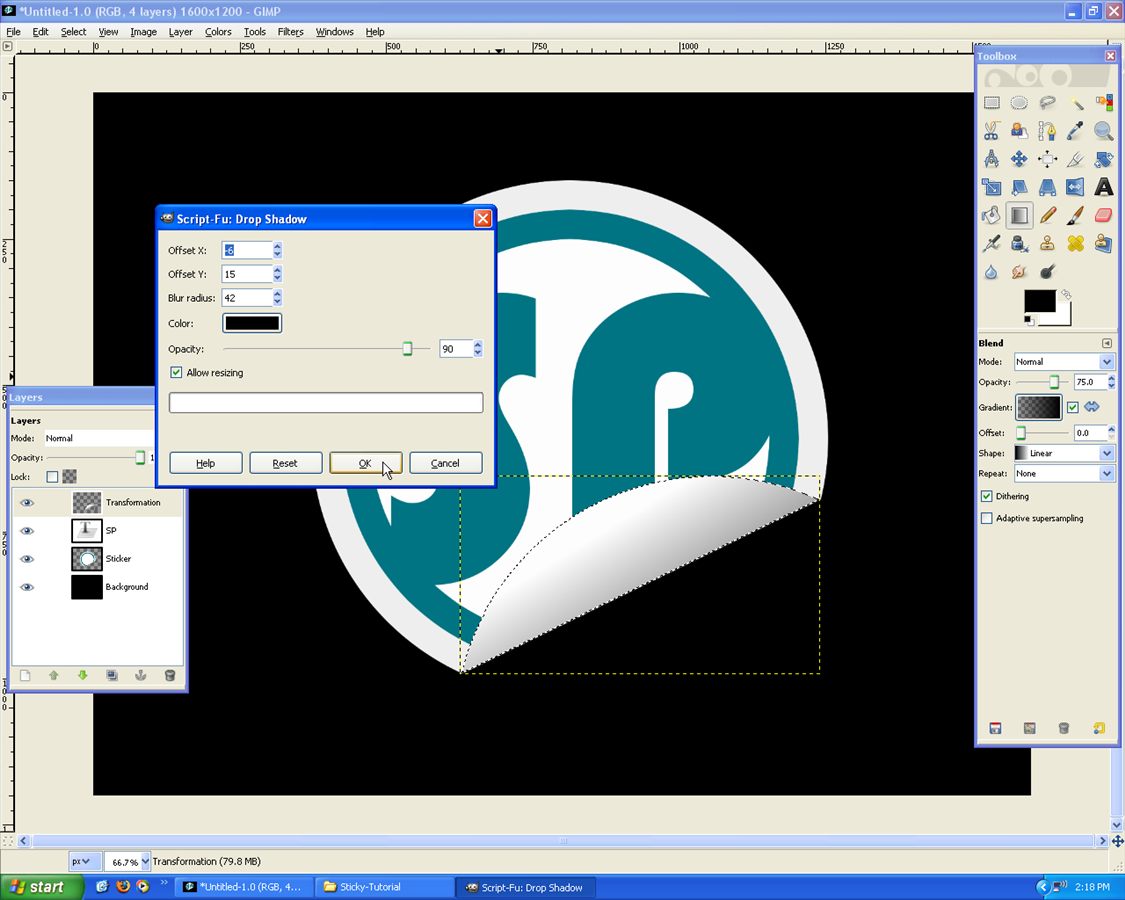This screenshot has height=900, width=1125.
Task: Select the Paintbrush tool
Action: [1075, 215]
